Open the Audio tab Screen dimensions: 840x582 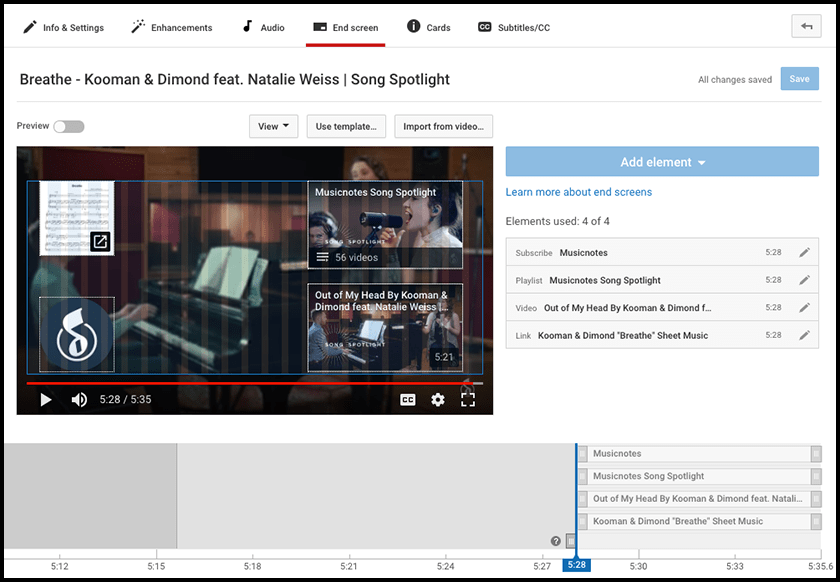pyautogui.click(x=263, y=27)
